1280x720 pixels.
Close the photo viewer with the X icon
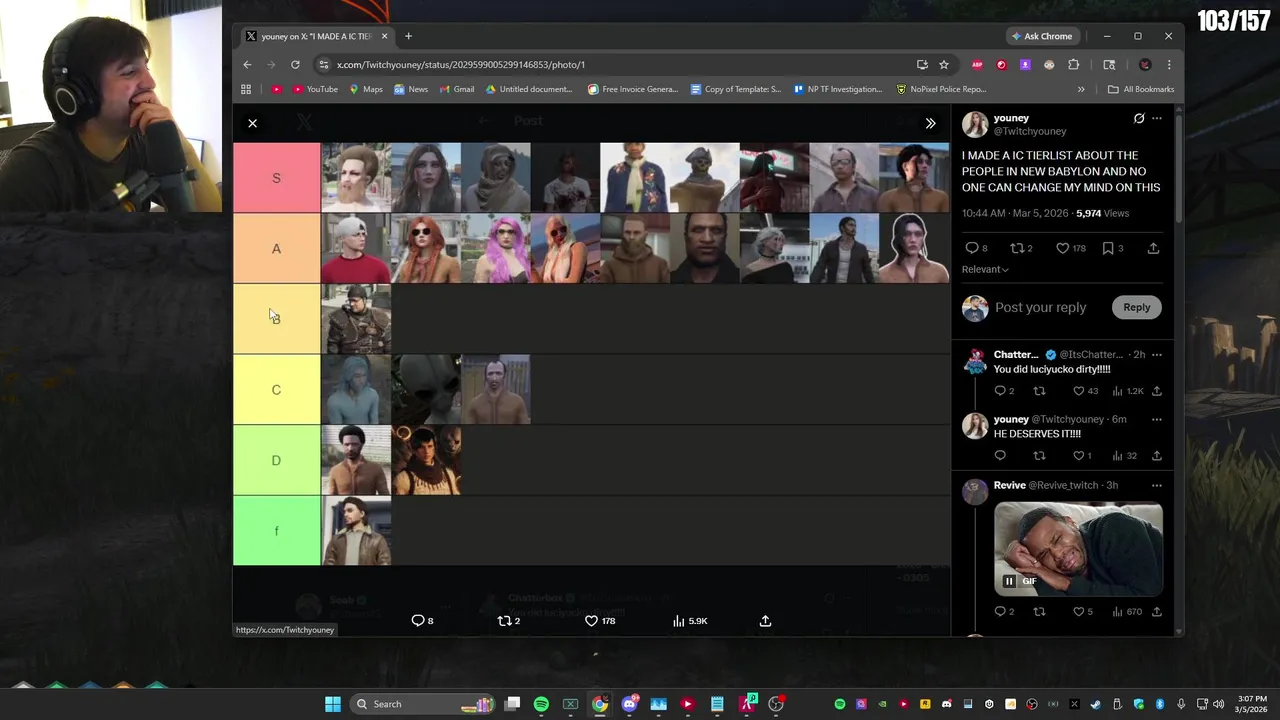252,123
